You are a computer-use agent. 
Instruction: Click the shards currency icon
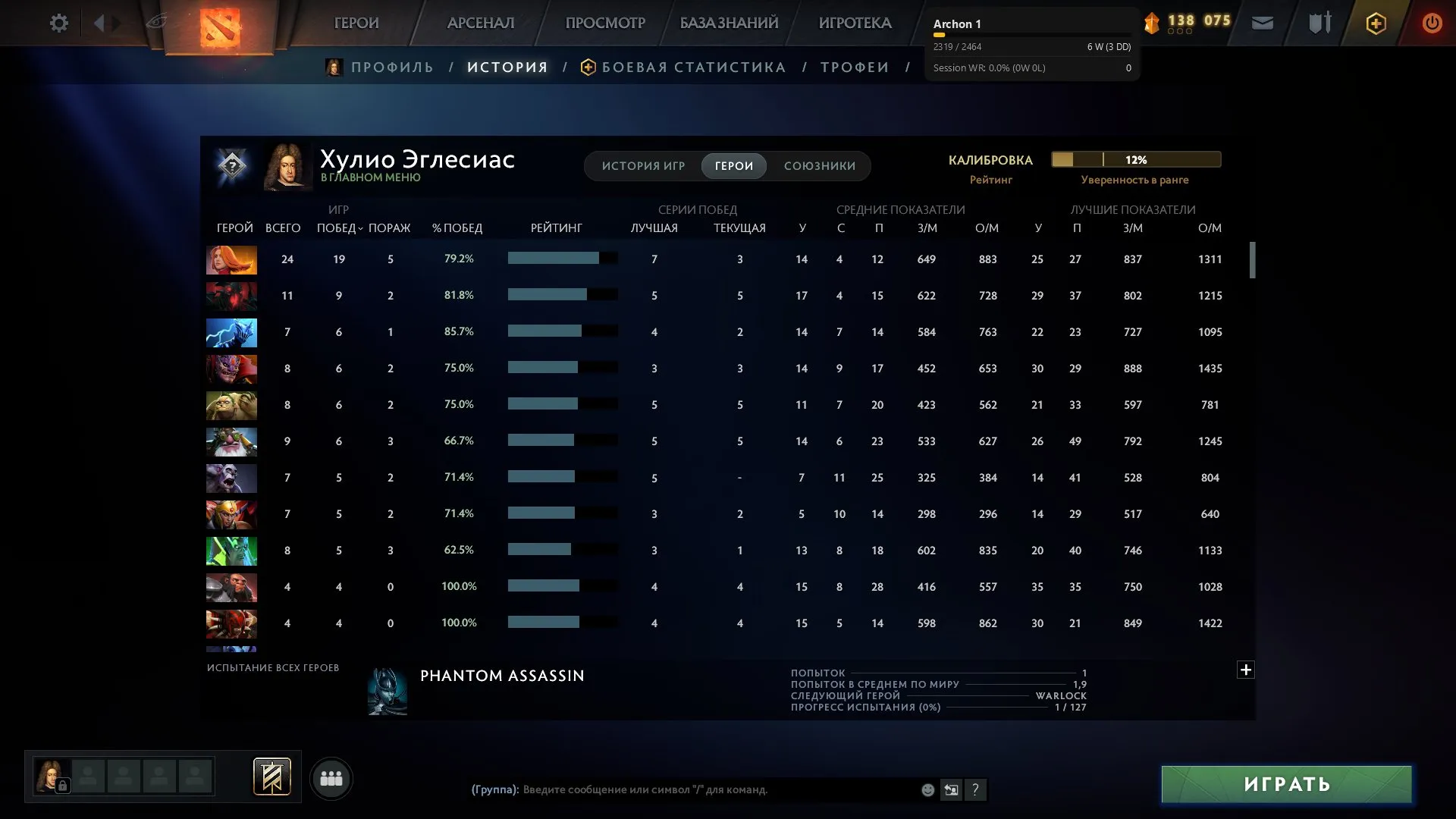[1151, 23]
